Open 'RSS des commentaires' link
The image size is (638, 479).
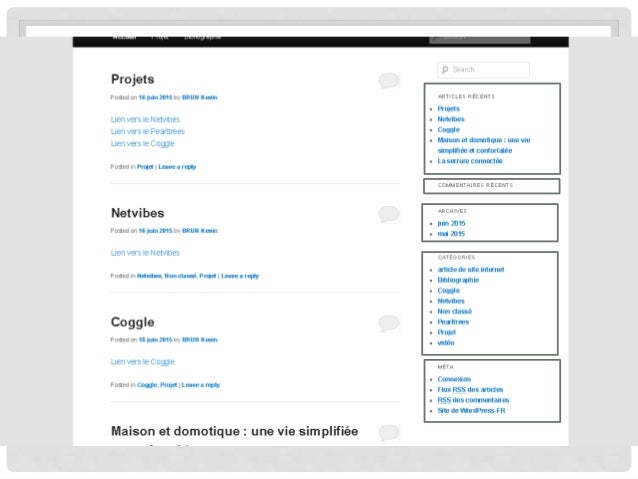pyautogui.click(x=473, y=400)
